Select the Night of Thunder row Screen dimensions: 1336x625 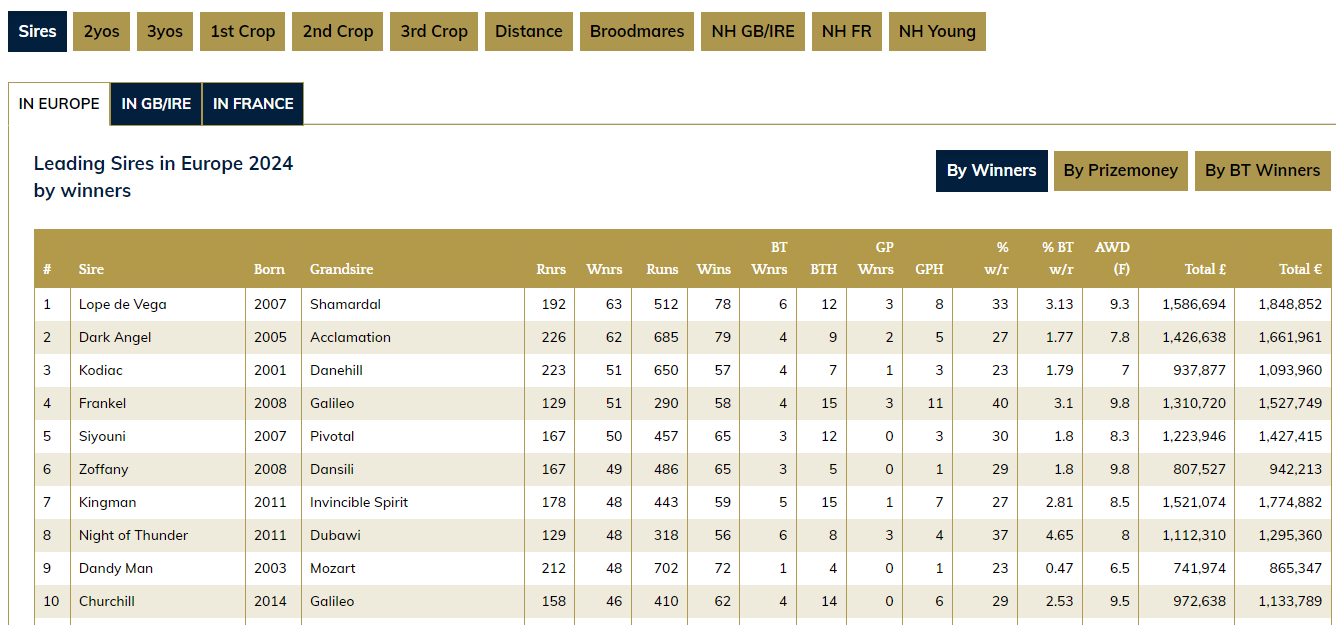click(133, 535)
